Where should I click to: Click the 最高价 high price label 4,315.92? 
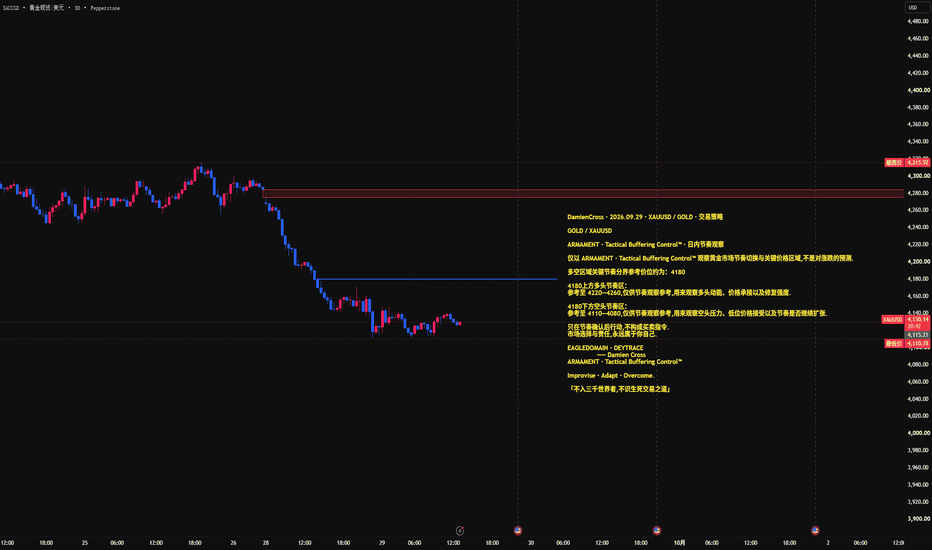[x=907, y=162]
